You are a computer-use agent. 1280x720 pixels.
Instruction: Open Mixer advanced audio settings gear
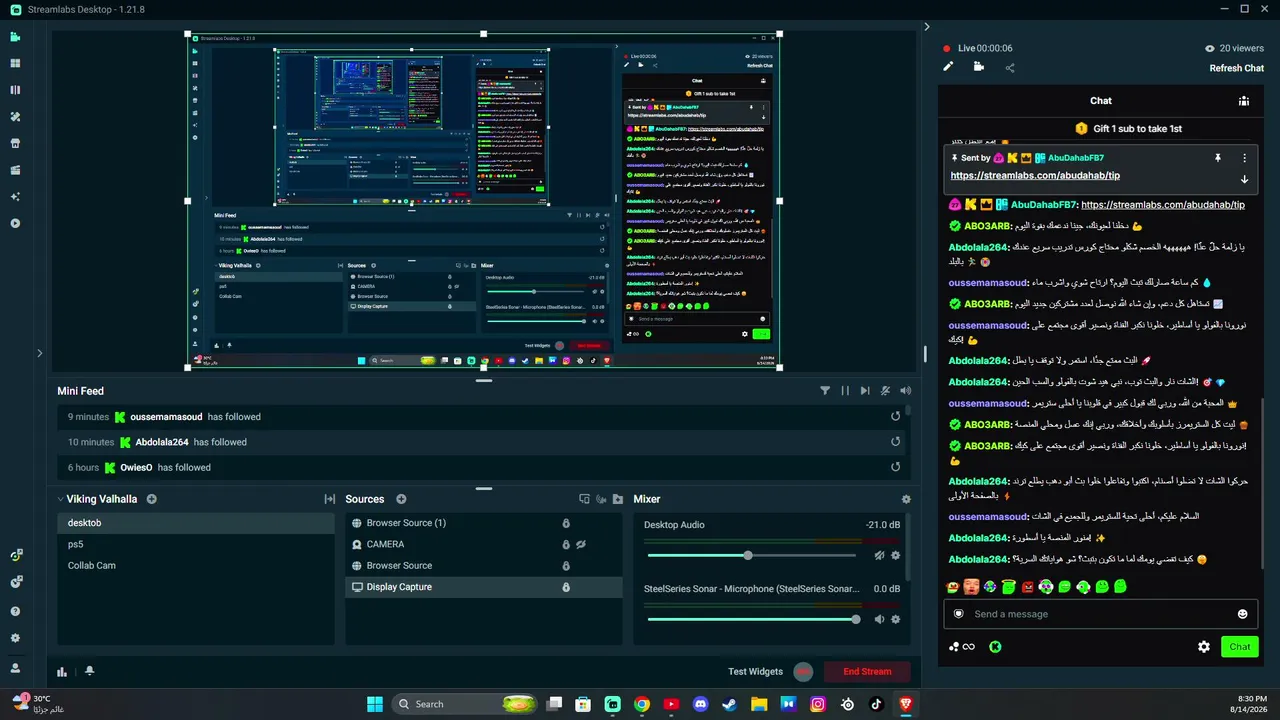[x=906, y=499]
